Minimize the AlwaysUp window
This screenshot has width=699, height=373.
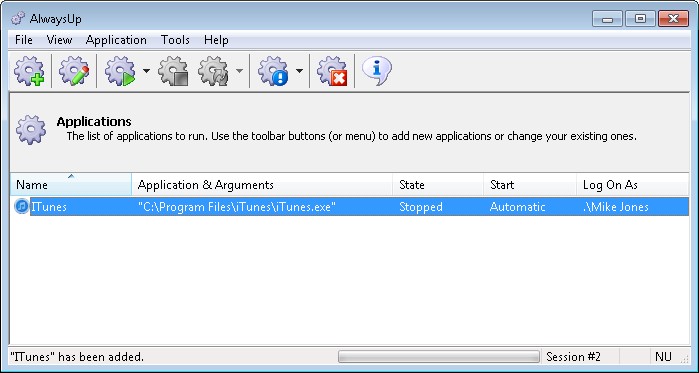607,19
